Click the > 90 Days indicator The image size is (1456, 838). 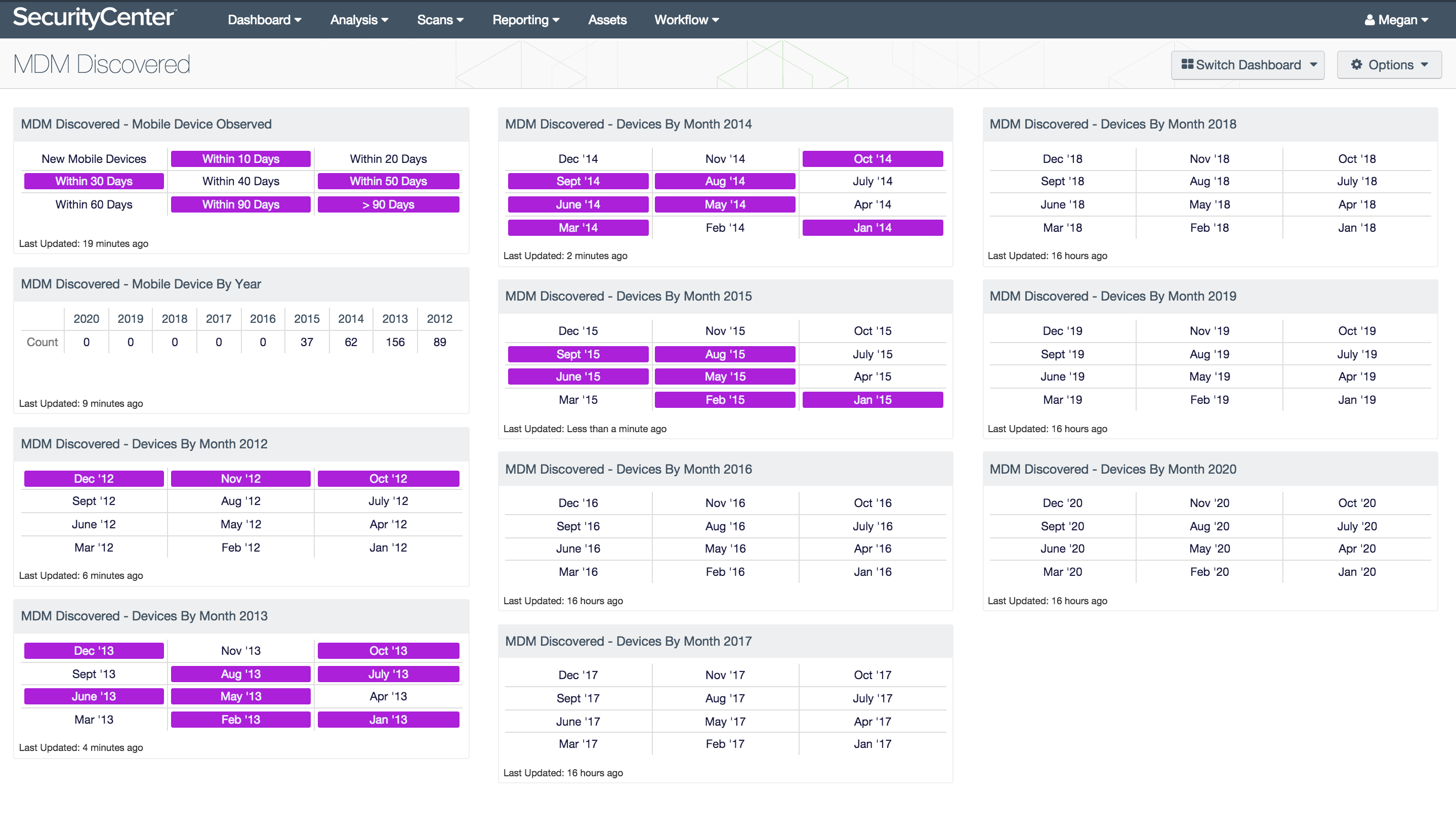click(x=389, y=204)
